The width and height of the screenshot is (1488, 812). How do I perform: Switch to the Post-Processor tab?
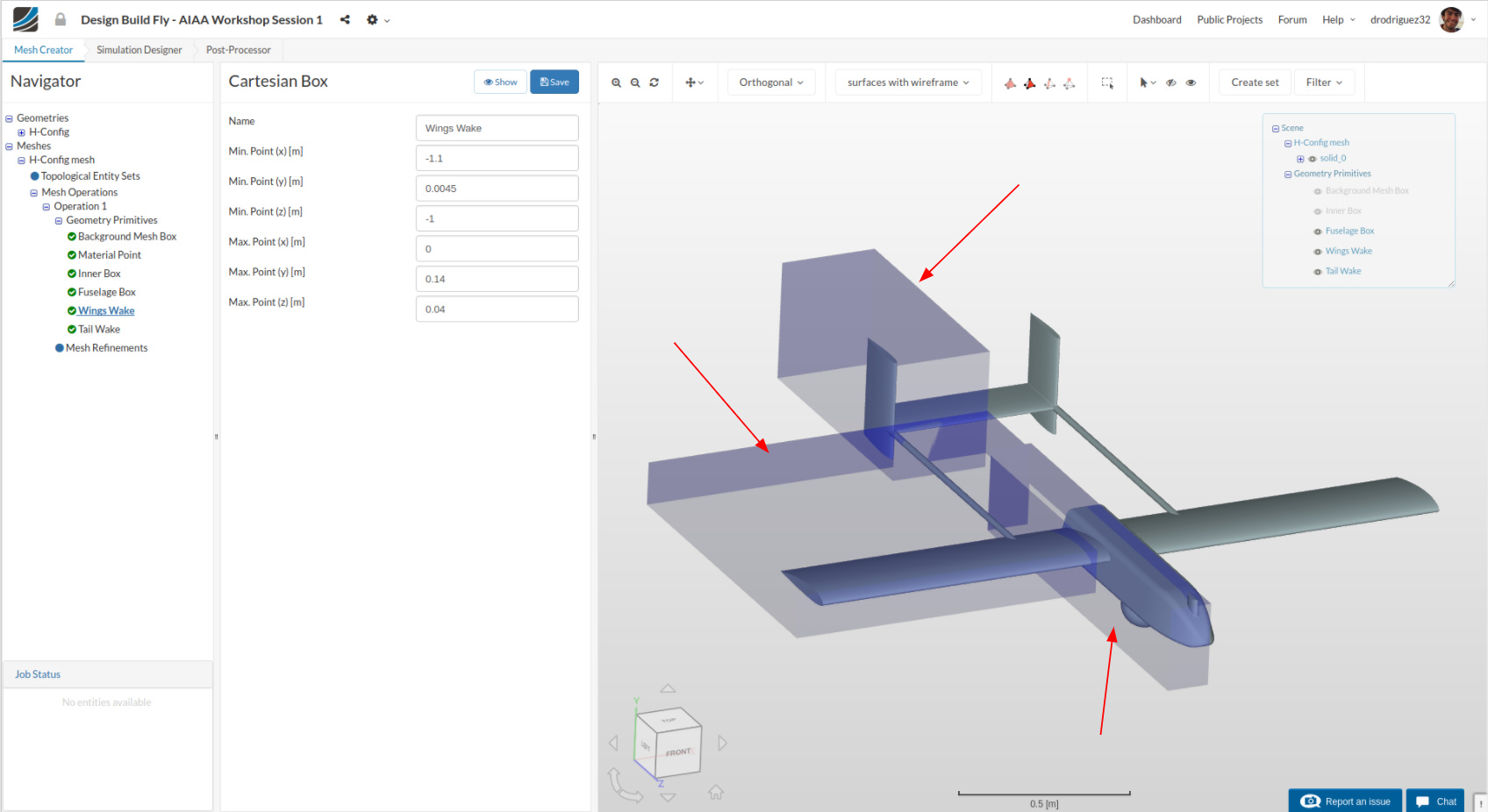[239, 50]
